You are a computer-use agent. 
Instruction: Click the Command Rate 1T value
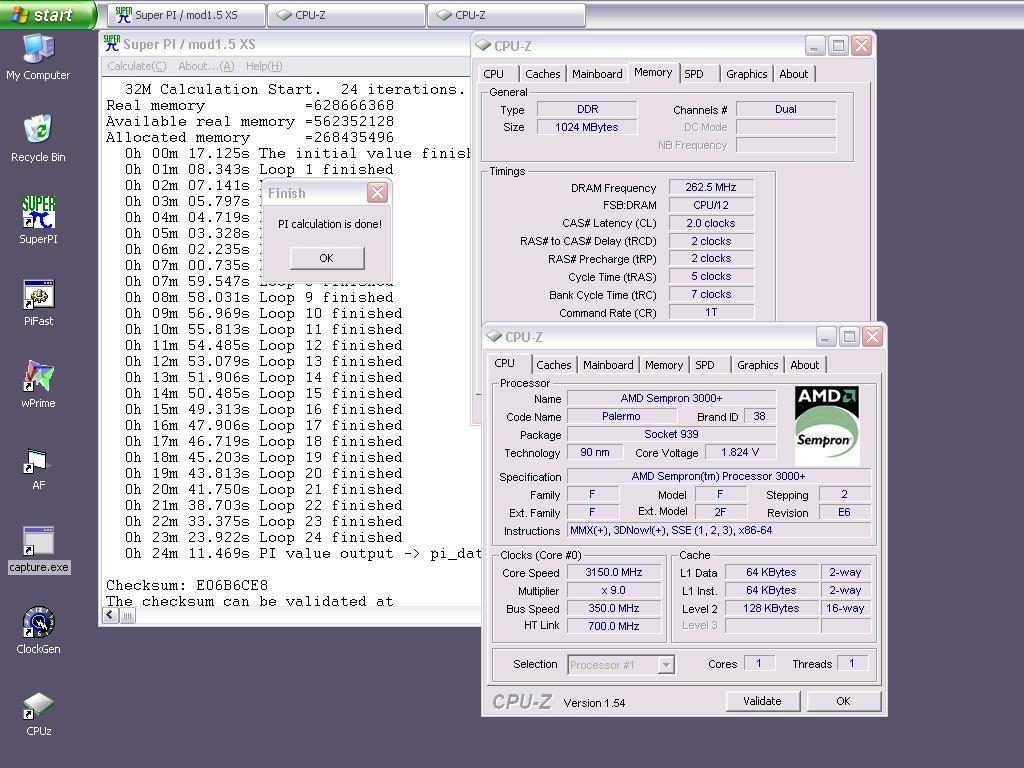[711, 312]
